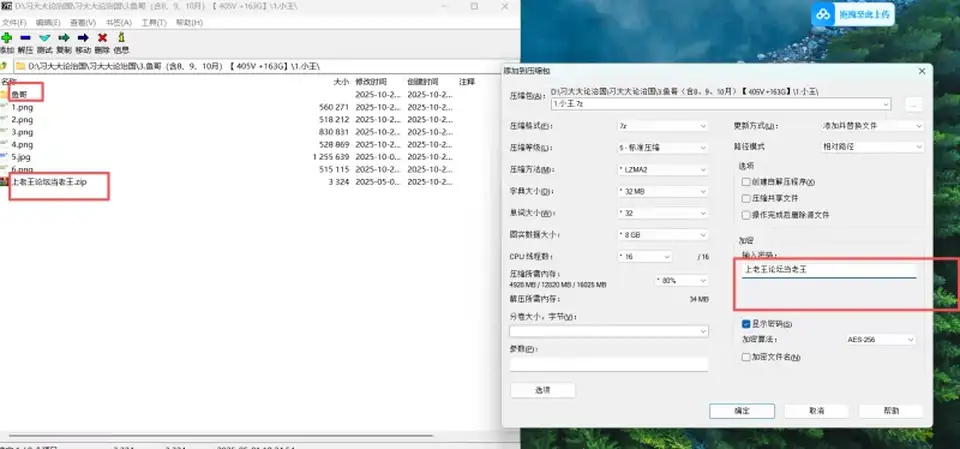960x449 pixels.
Task: Open the Tools (工具) menu
Action: click(x=154, y=23)
